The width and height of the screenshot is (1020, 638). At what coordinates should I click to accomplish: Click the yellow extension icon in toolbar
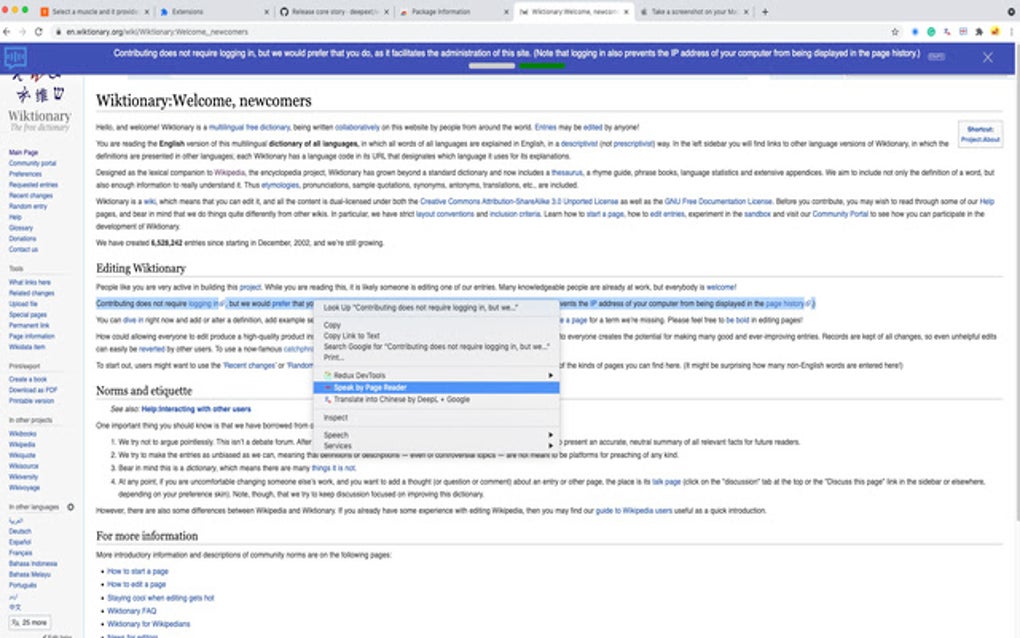[995, 31]
